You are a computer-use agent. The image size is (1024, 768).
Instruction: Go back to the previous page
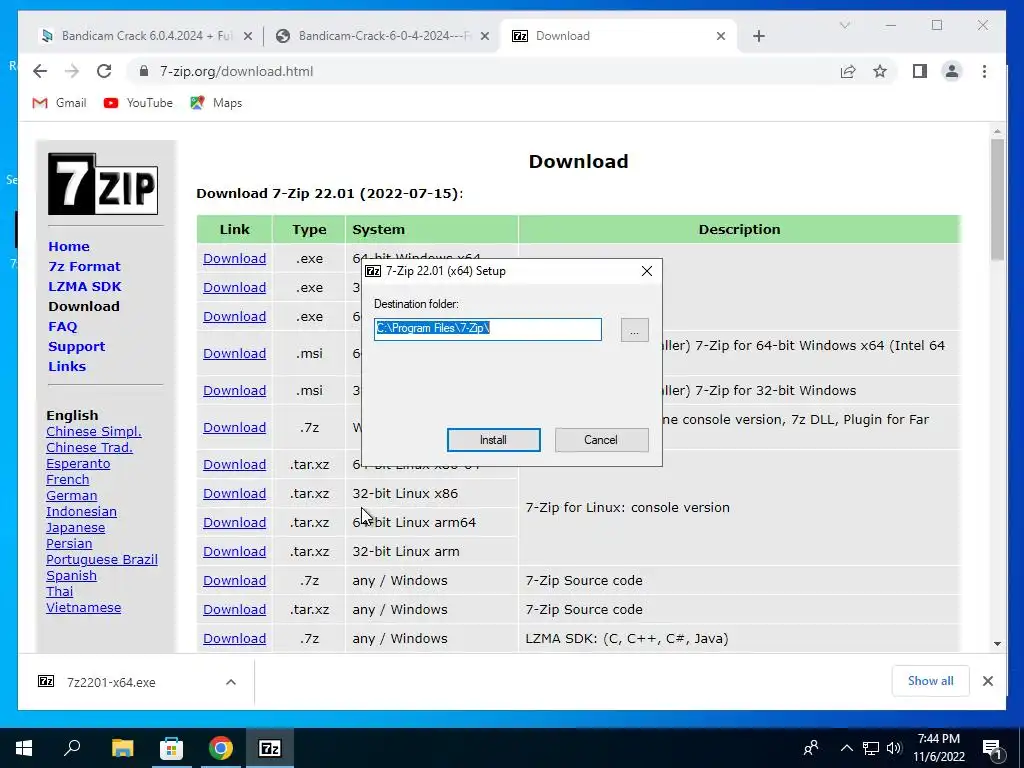coord(40,71)
